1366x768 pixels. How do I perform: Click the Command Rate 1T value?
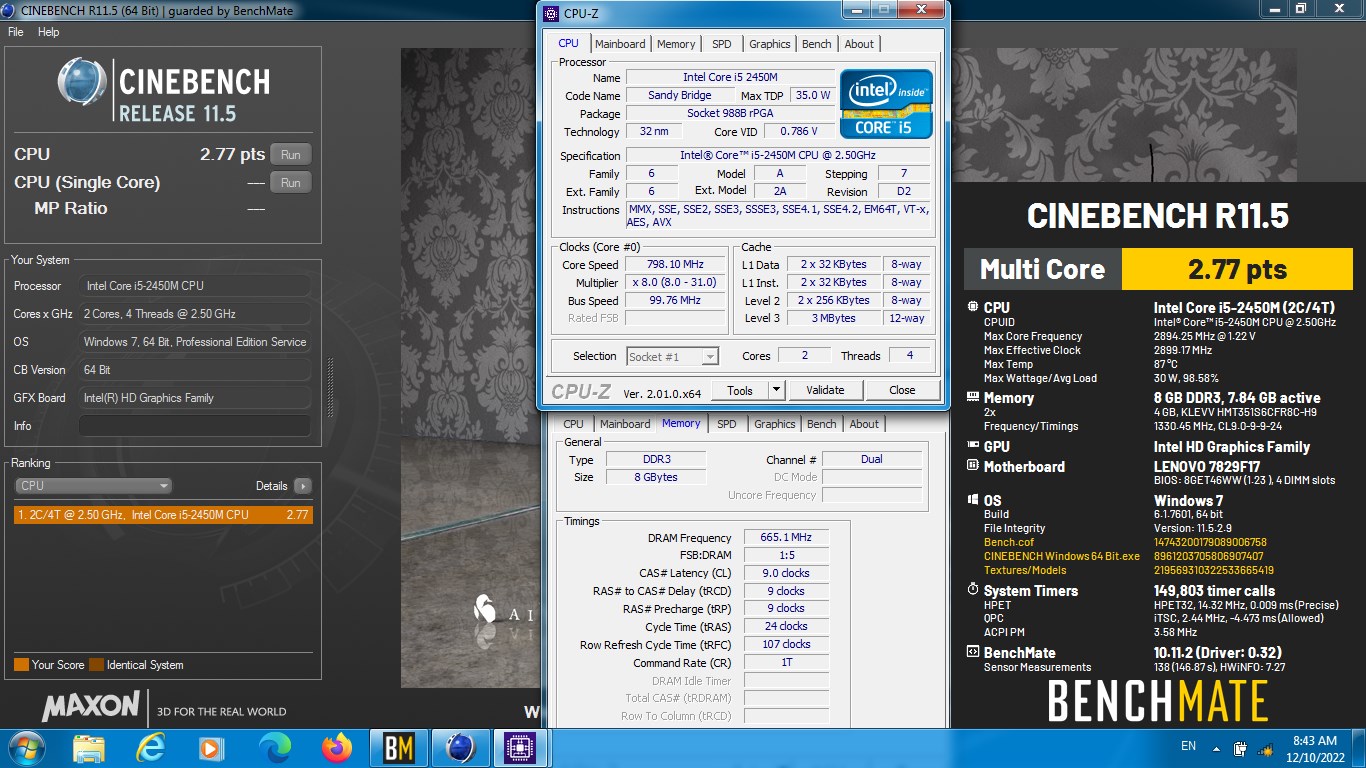(786, 662)
